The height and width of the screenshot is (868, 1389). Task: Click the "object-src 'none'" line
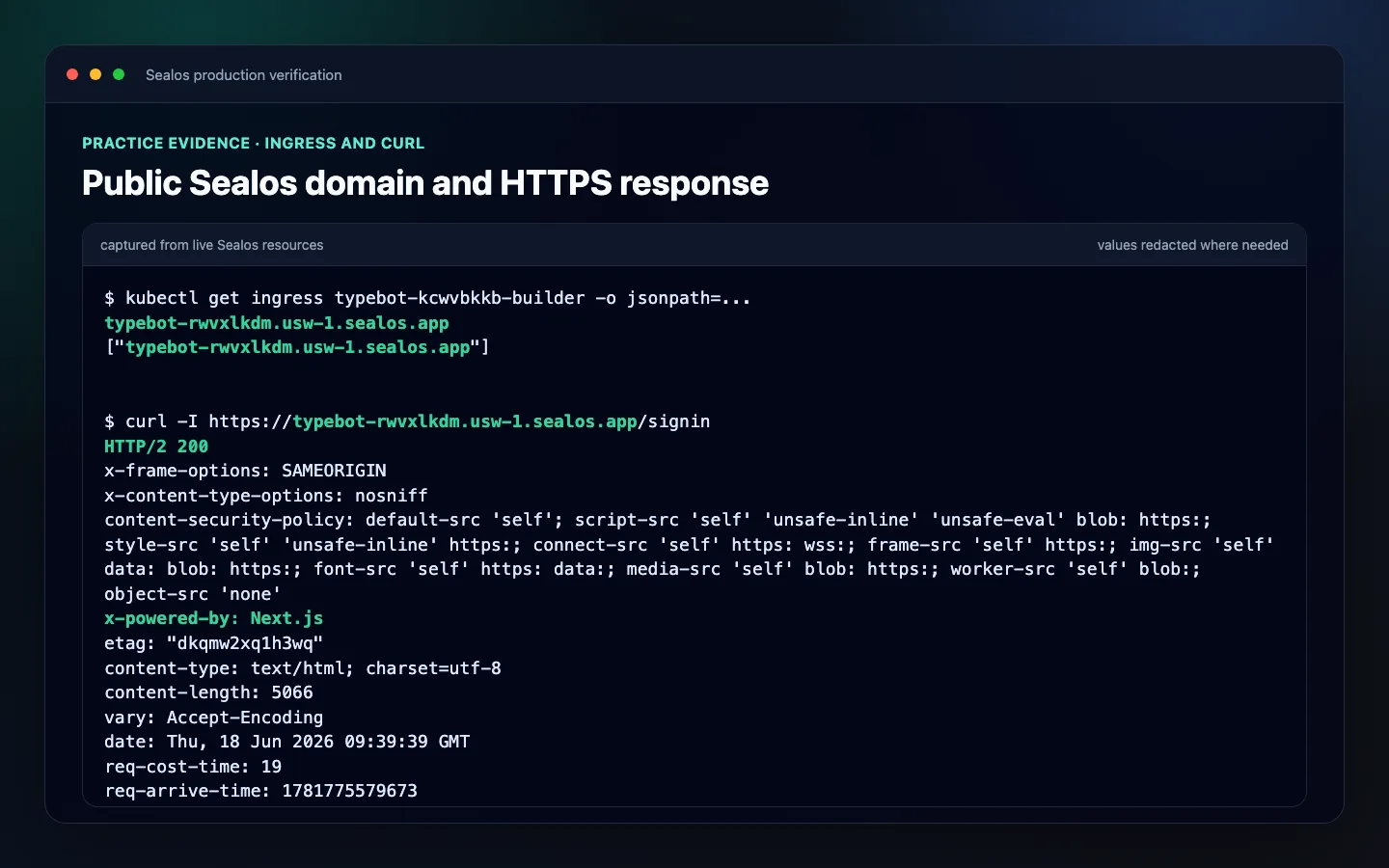[193, 594]
